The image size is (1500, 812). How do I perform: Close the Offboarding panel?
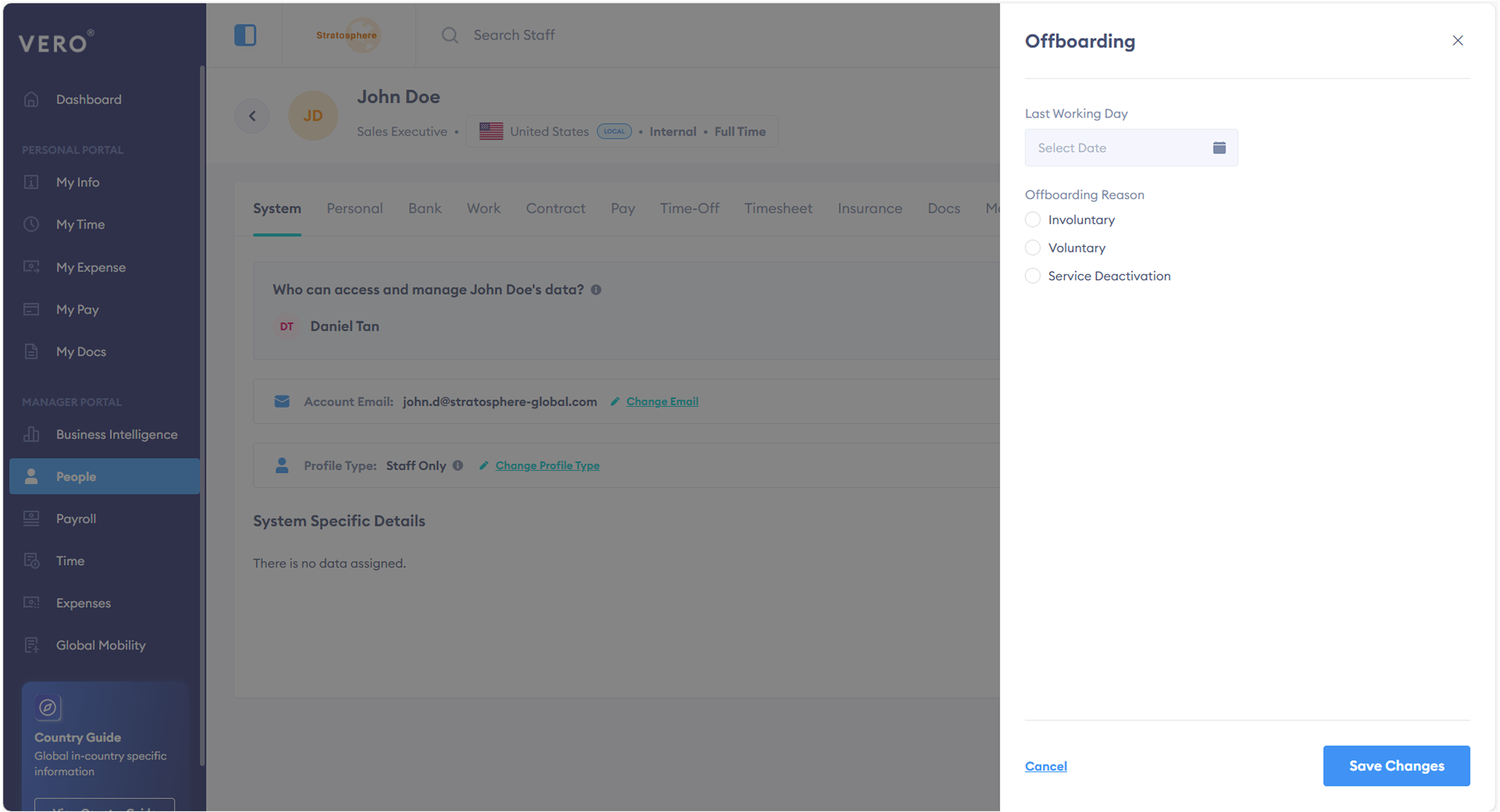[1457, 41]
